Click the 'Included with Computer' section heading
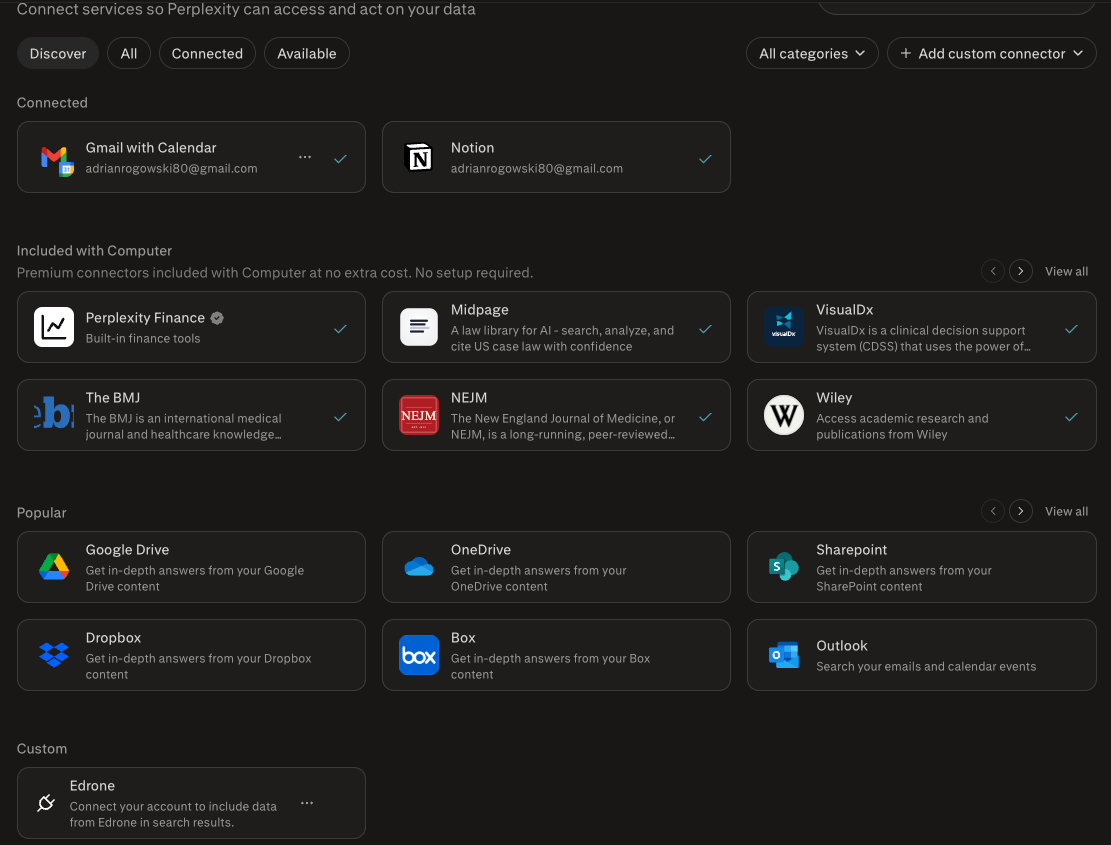 94,251
